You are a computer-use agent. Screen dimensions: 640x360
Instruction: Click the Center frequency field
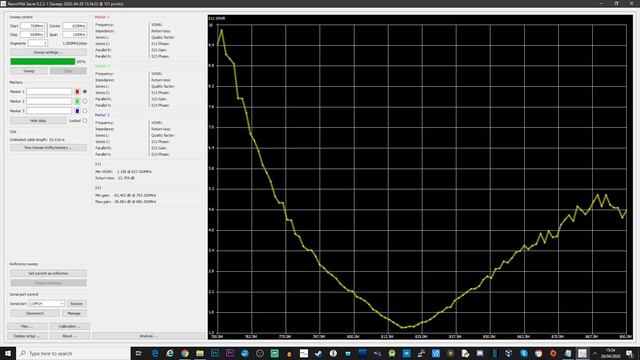75,26
